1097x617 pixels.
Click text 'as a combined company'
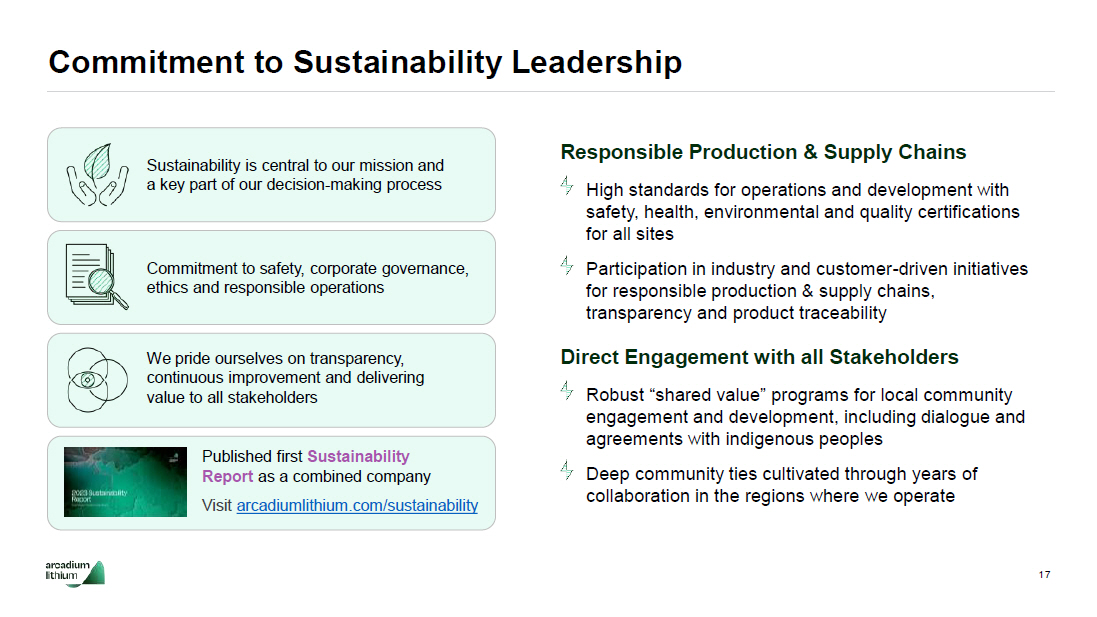[x=344, y=476]
